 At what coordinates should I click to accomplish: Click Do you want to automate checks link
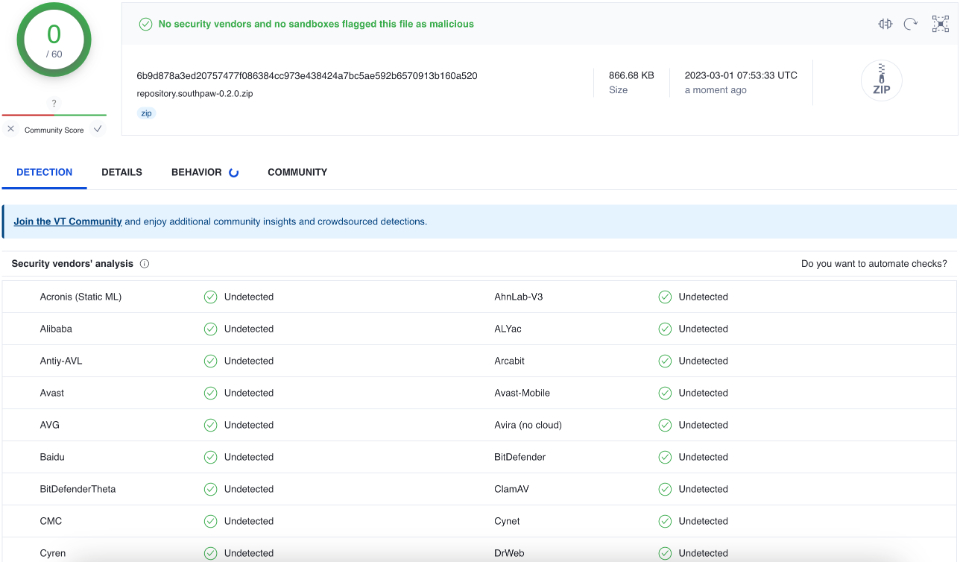coord(874,264)
